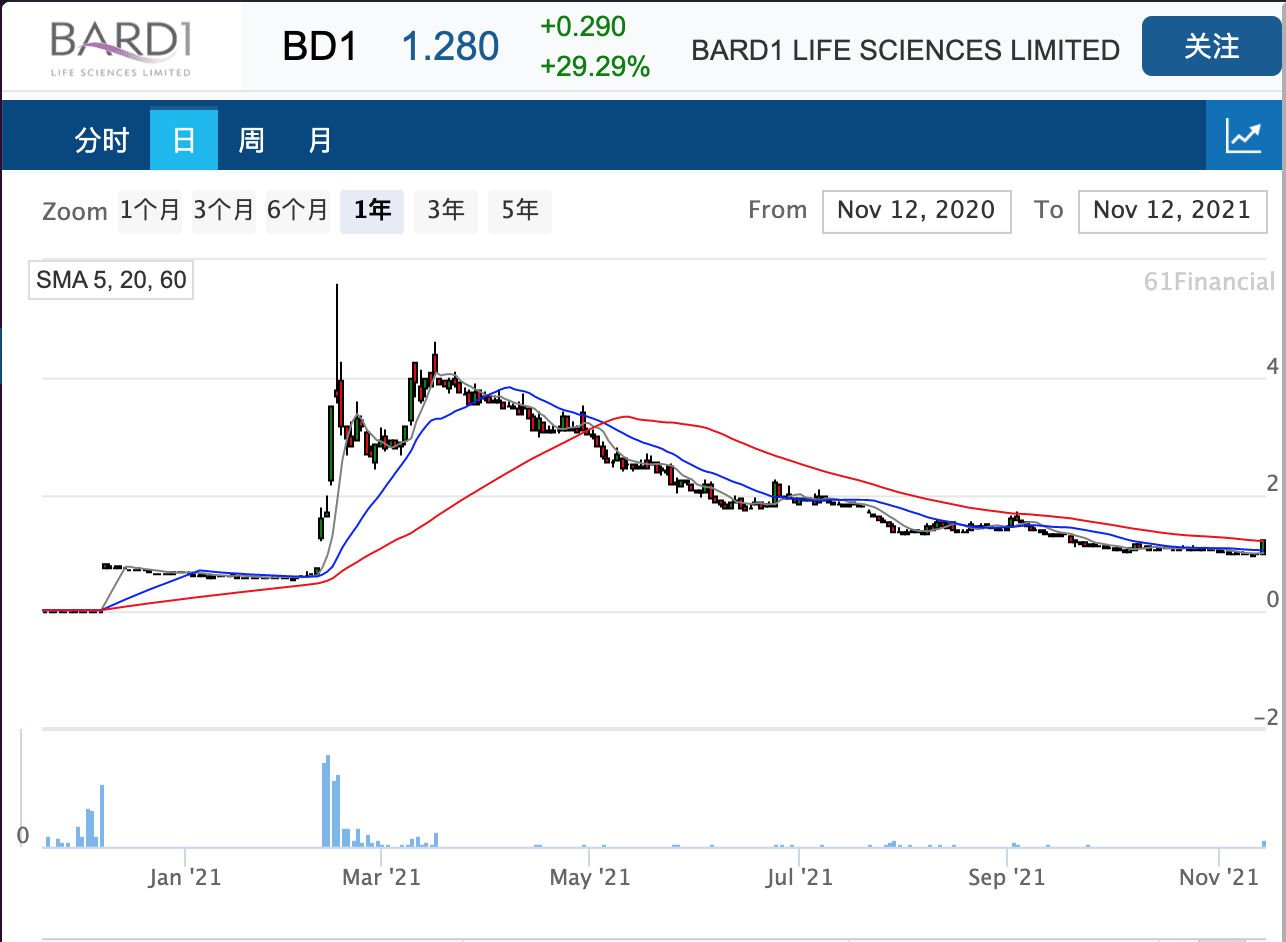Set zoom range to 3年
1286x942 pixels.
click(446, 210)
